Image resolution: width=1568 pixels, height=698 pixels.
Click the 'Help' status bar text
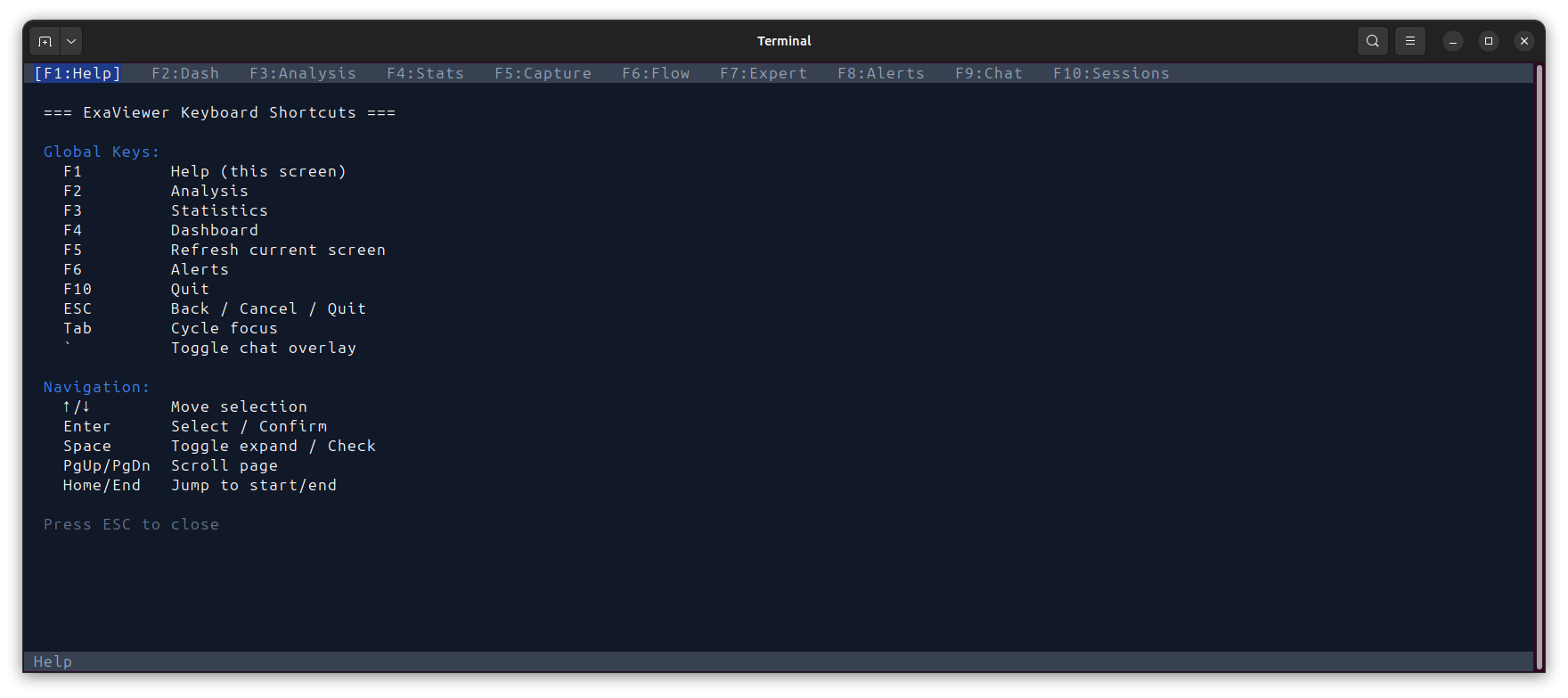pos(53,661)
